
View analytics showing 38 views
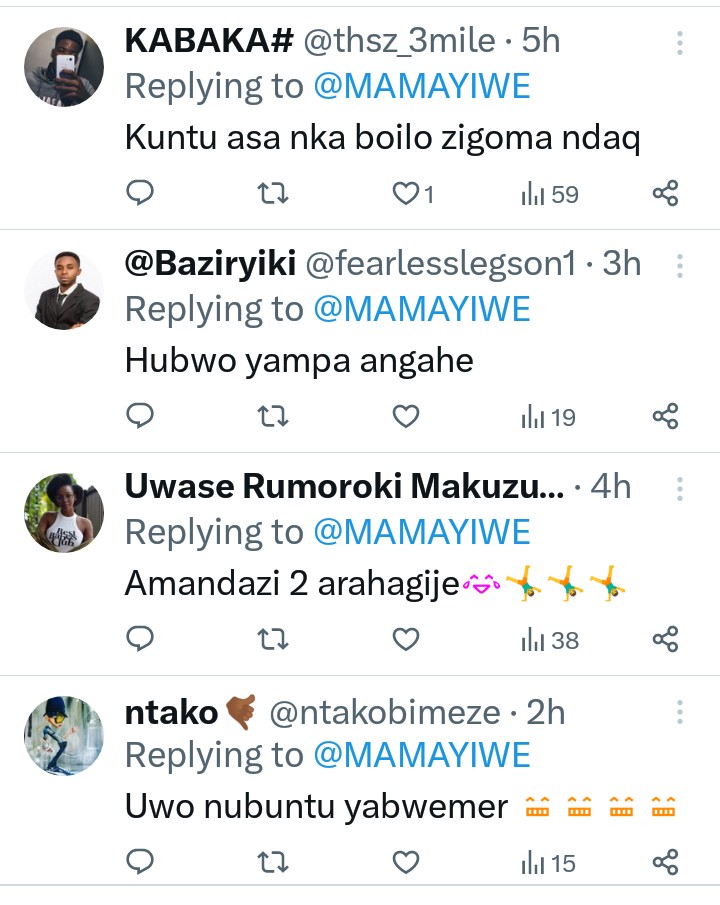[550, 640]
